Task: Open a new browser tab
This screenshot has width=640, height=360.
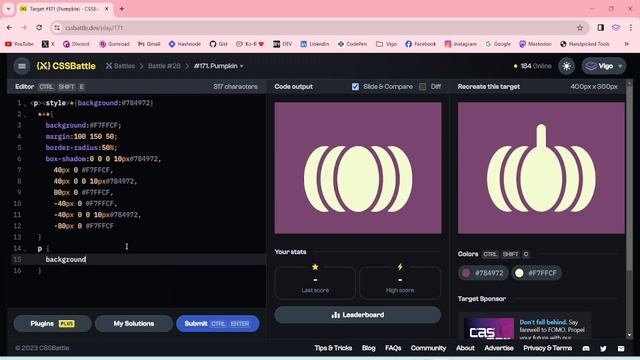Action: coord(122,9)
